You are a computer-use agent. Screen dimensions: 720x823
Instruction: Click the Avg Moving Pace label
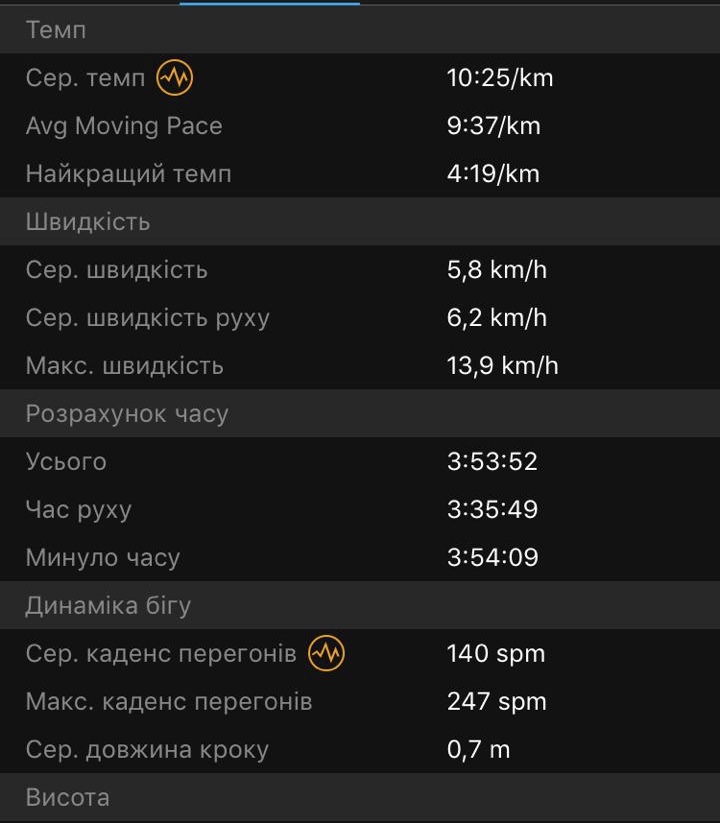coord(124,125)
